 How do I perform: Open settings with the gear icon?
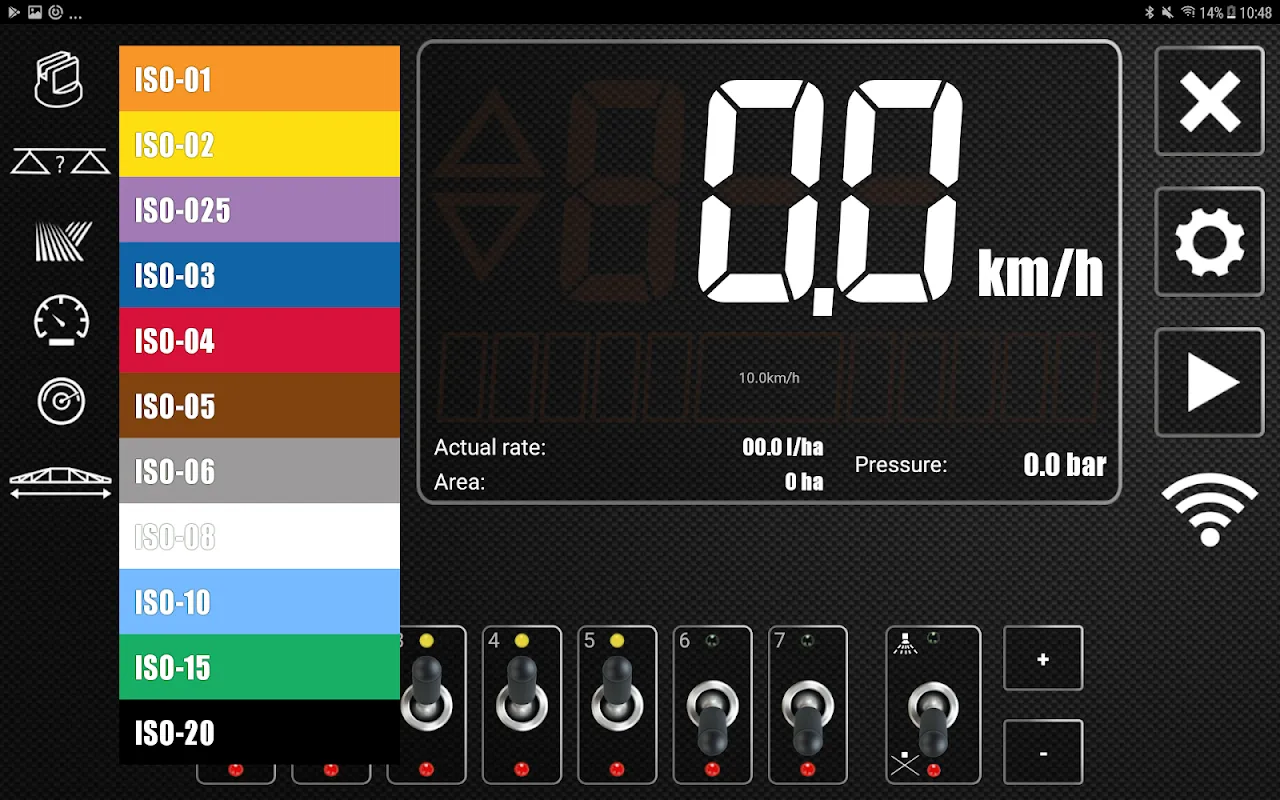(x=1209, y=242)
